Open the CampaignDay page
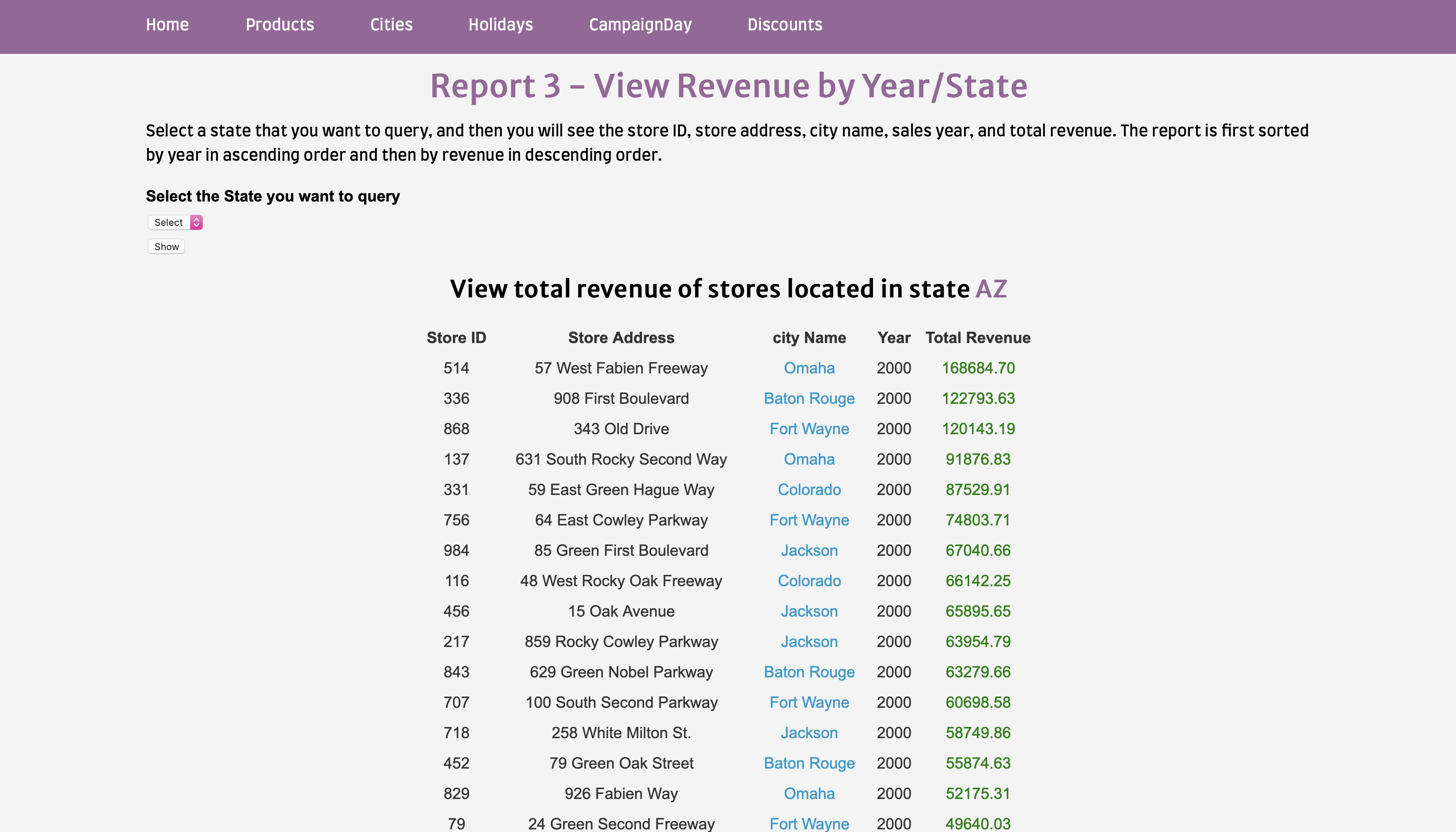Viewport: 1456px width, 832px height. pos(640,25)
